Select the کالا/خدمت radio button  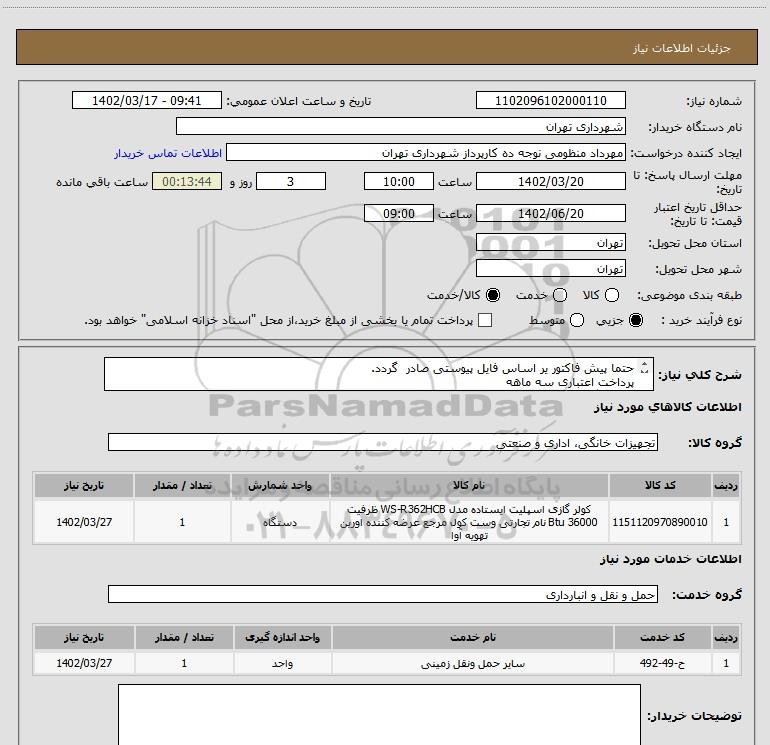pos(493,295)
